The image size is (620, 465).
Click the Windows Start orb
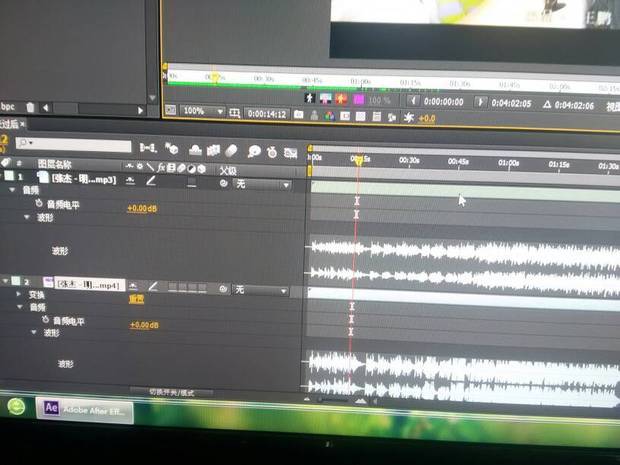pyautogui.click(x=17, y=407)
